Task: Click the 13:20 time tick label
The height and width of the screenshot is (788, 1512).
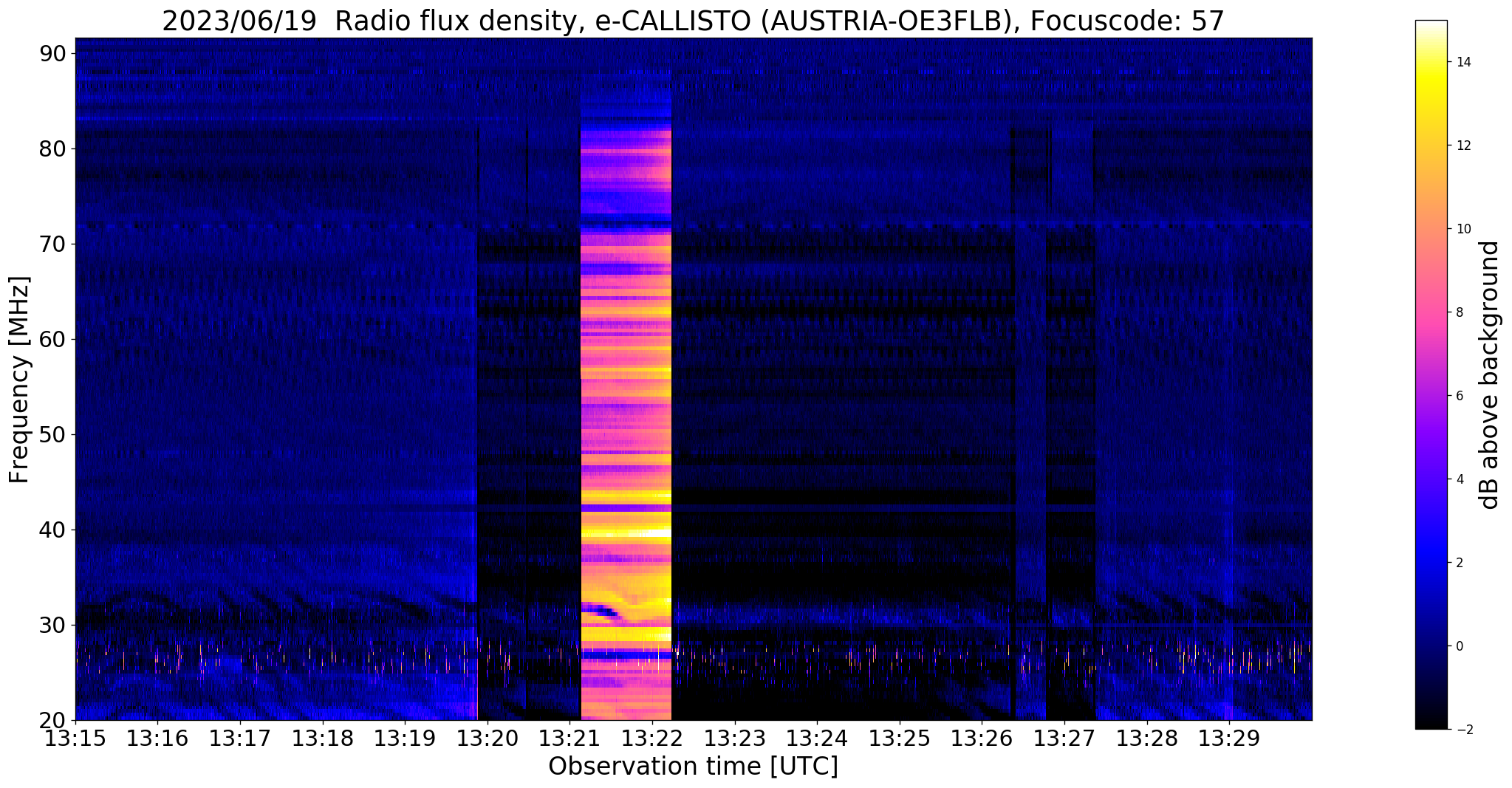Action: tap(488, 739)
